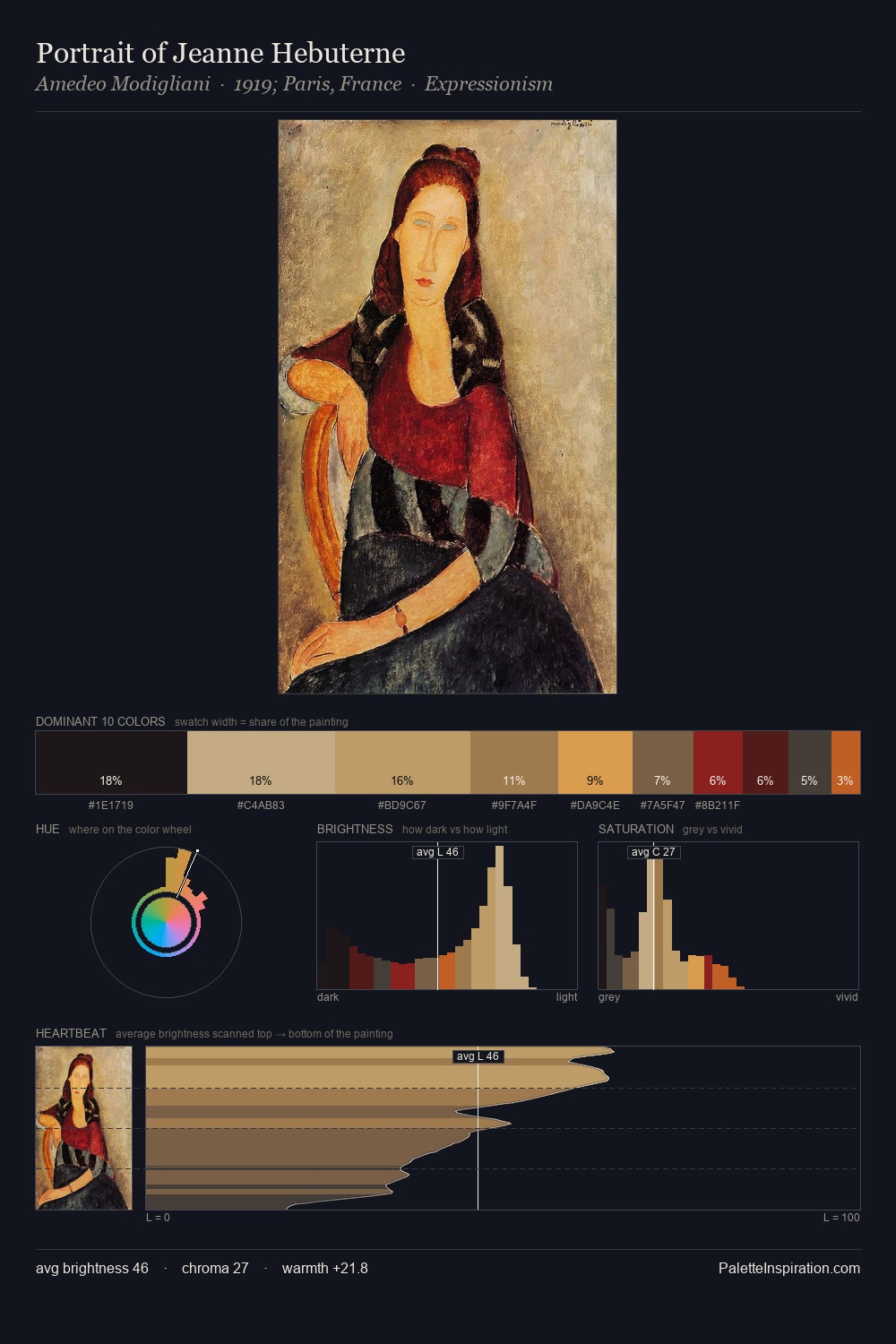Choose the bright red 6% swatch
This screenshot has width=896, height=1344.
718,762
